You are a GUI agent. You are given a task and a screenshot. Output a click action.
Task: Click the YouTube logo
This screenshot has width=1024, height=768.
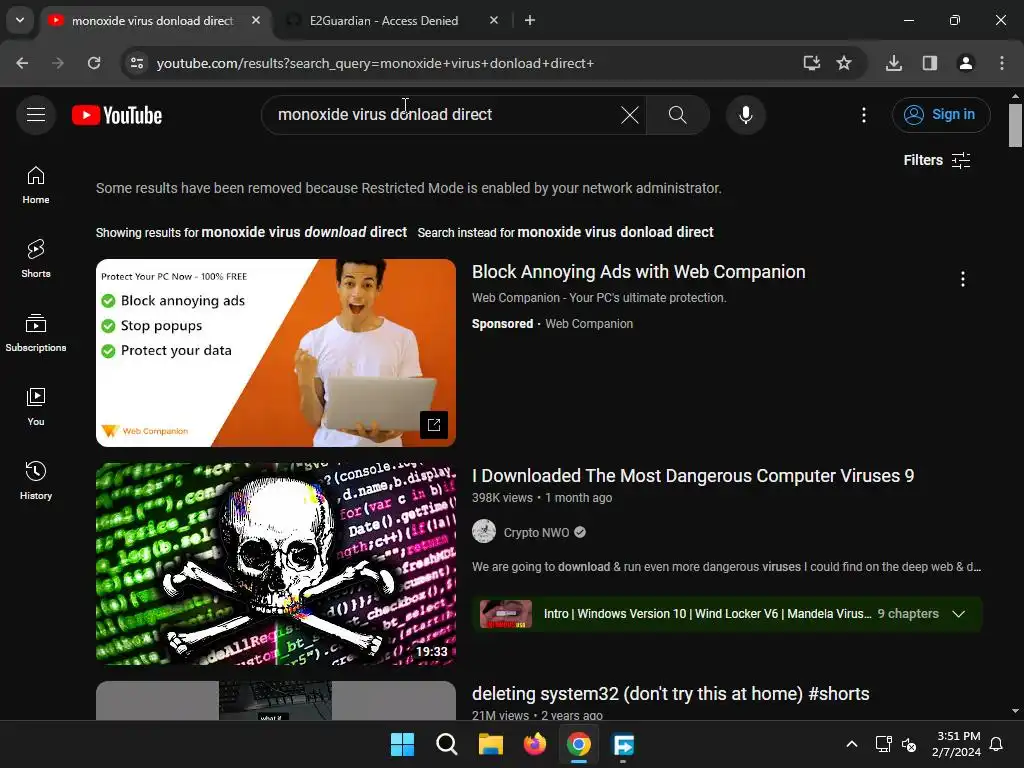point(117,115)
